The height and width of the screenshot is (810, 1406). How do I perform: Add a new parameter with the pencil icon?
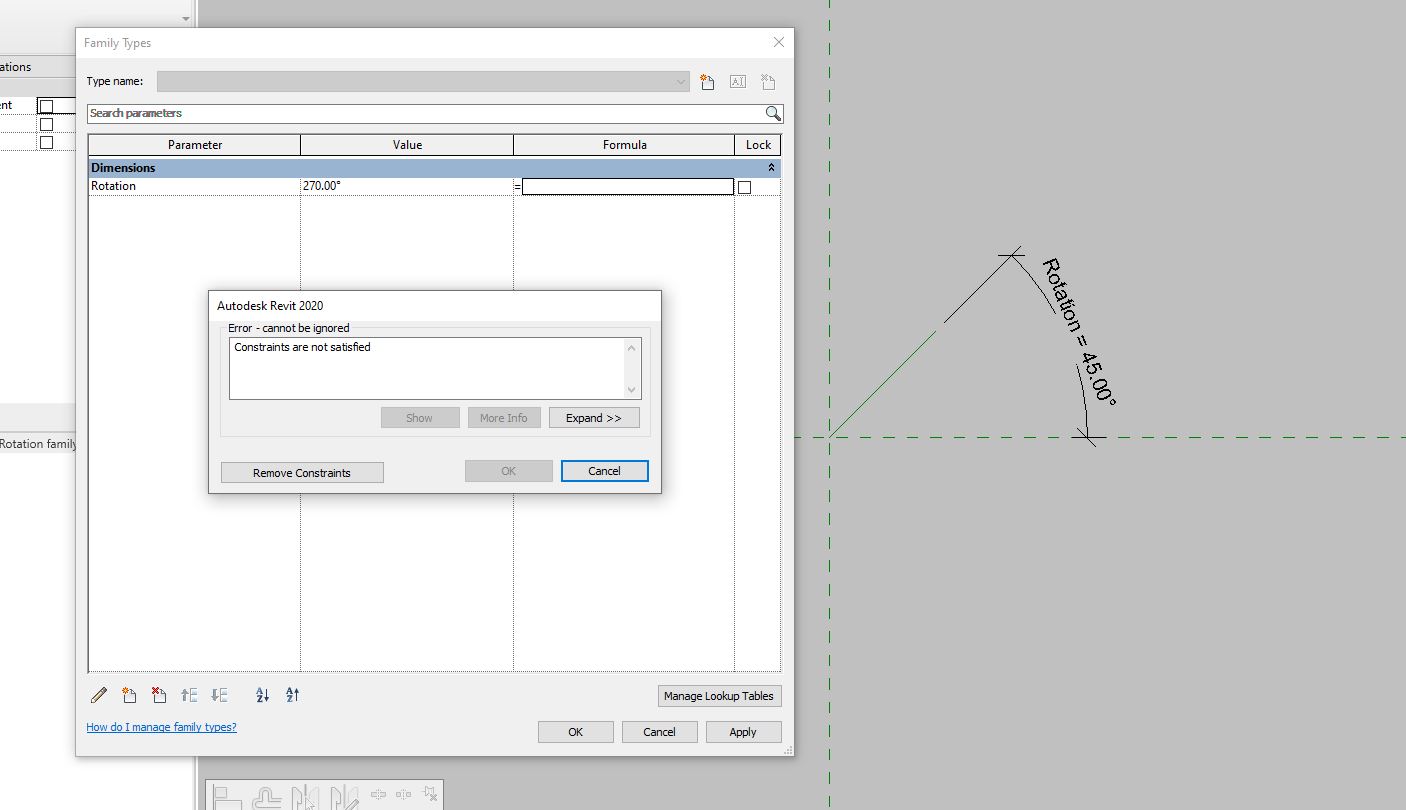click(98, 694)
